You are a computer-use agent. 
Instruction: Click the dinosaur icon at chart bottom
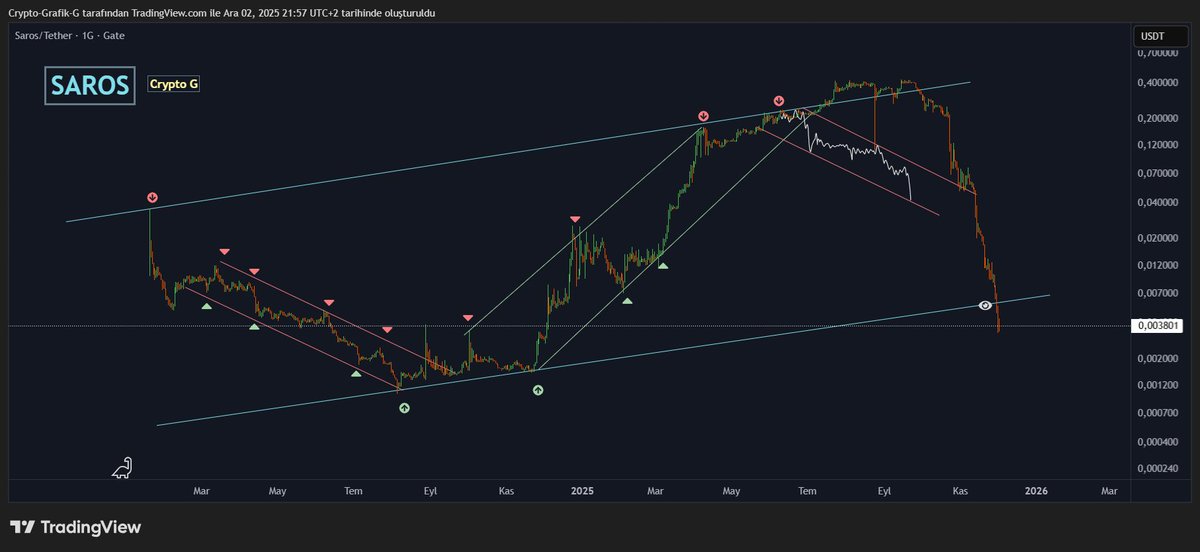point(122,467)
